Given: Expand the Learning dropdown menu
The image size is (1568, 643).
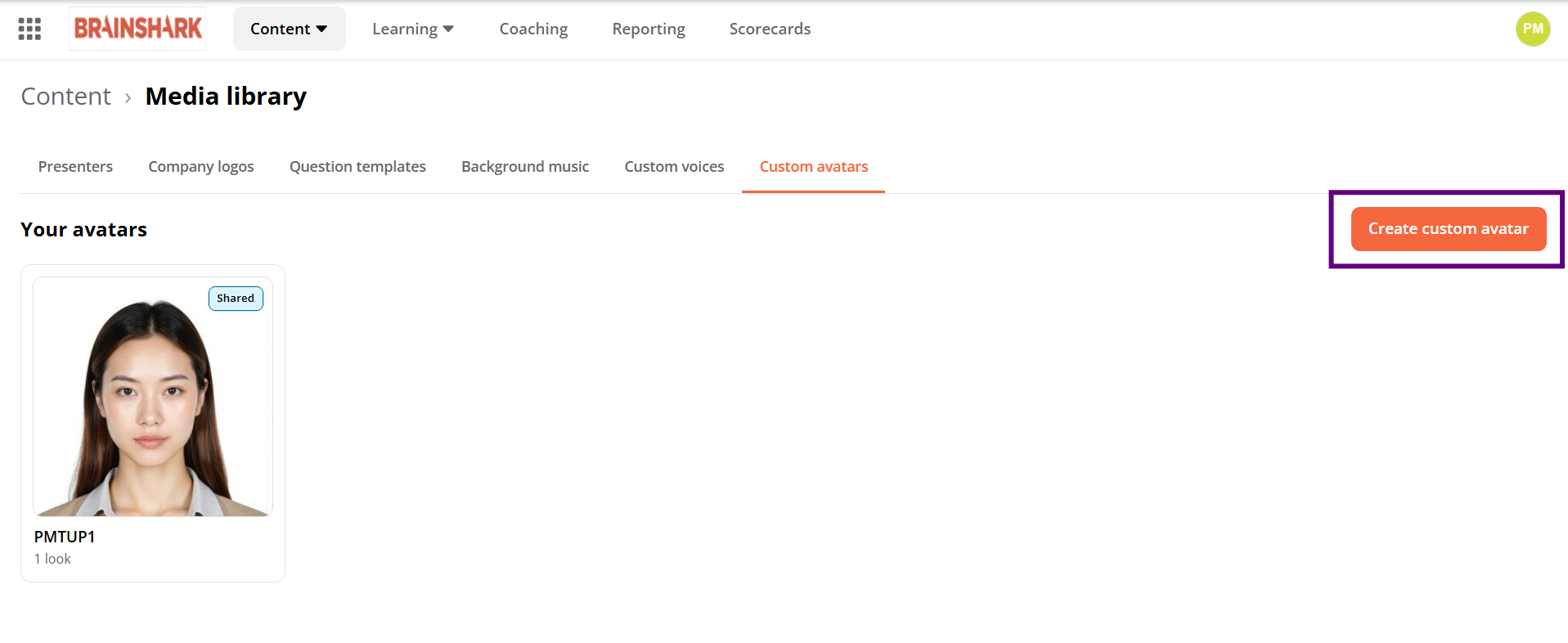Looking at the screenshot, I should click(x=413, y=29).
